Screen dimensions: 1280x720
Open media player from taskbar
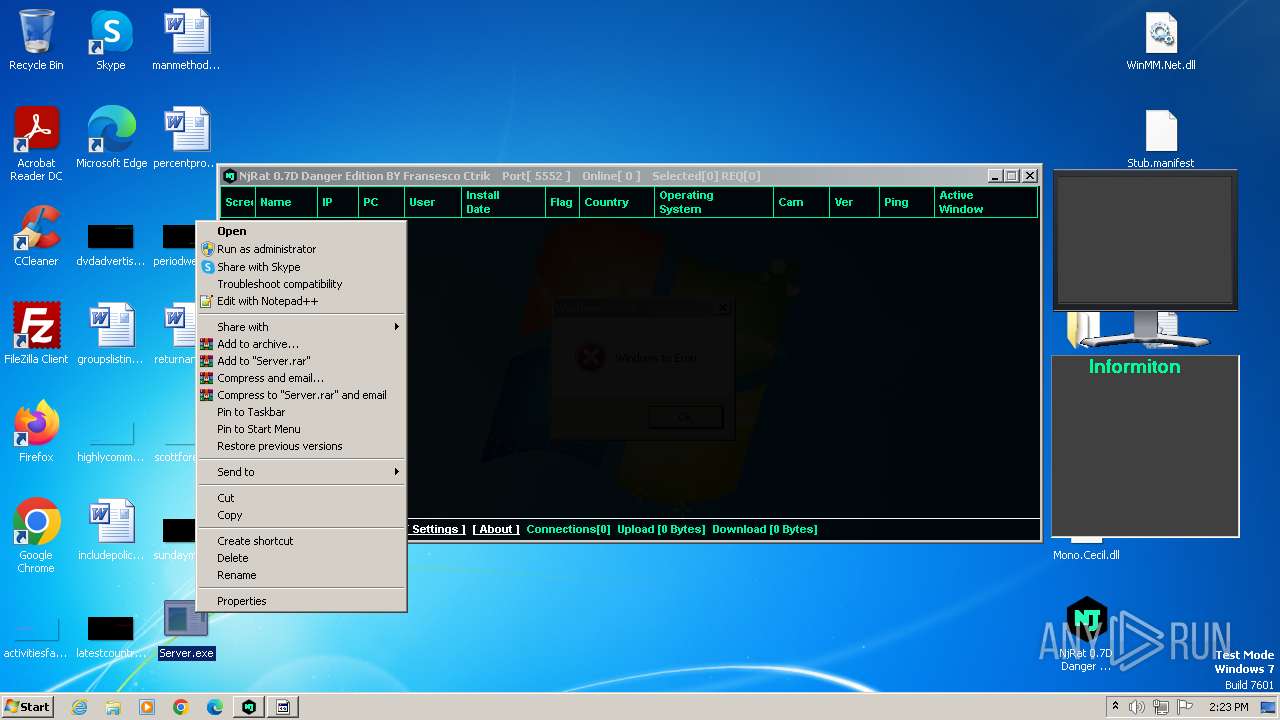147,707
